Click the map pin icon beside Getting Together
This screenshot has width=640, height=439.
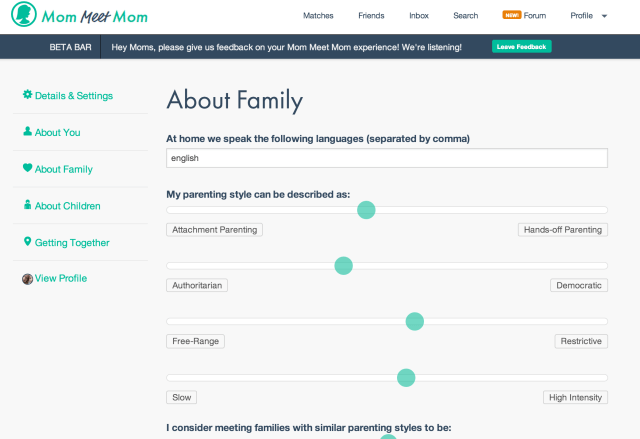coord(28,242)
